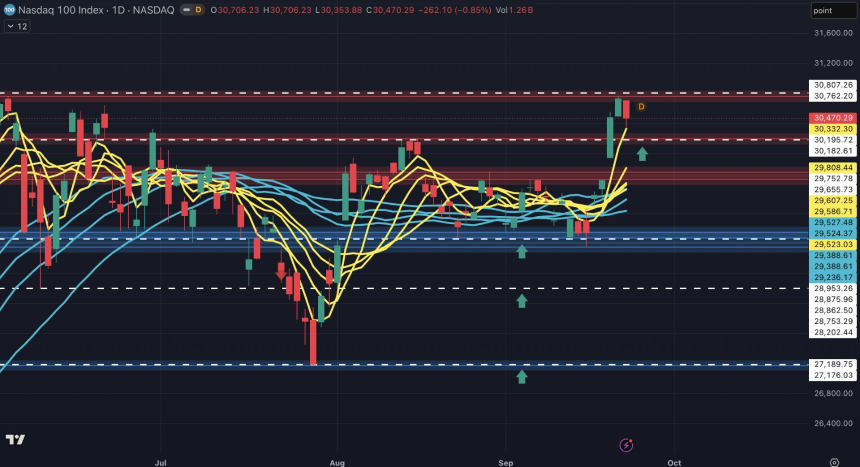Click the red down arrow marker near August low
The image size is (860, 467).
(x=281, y=272)
